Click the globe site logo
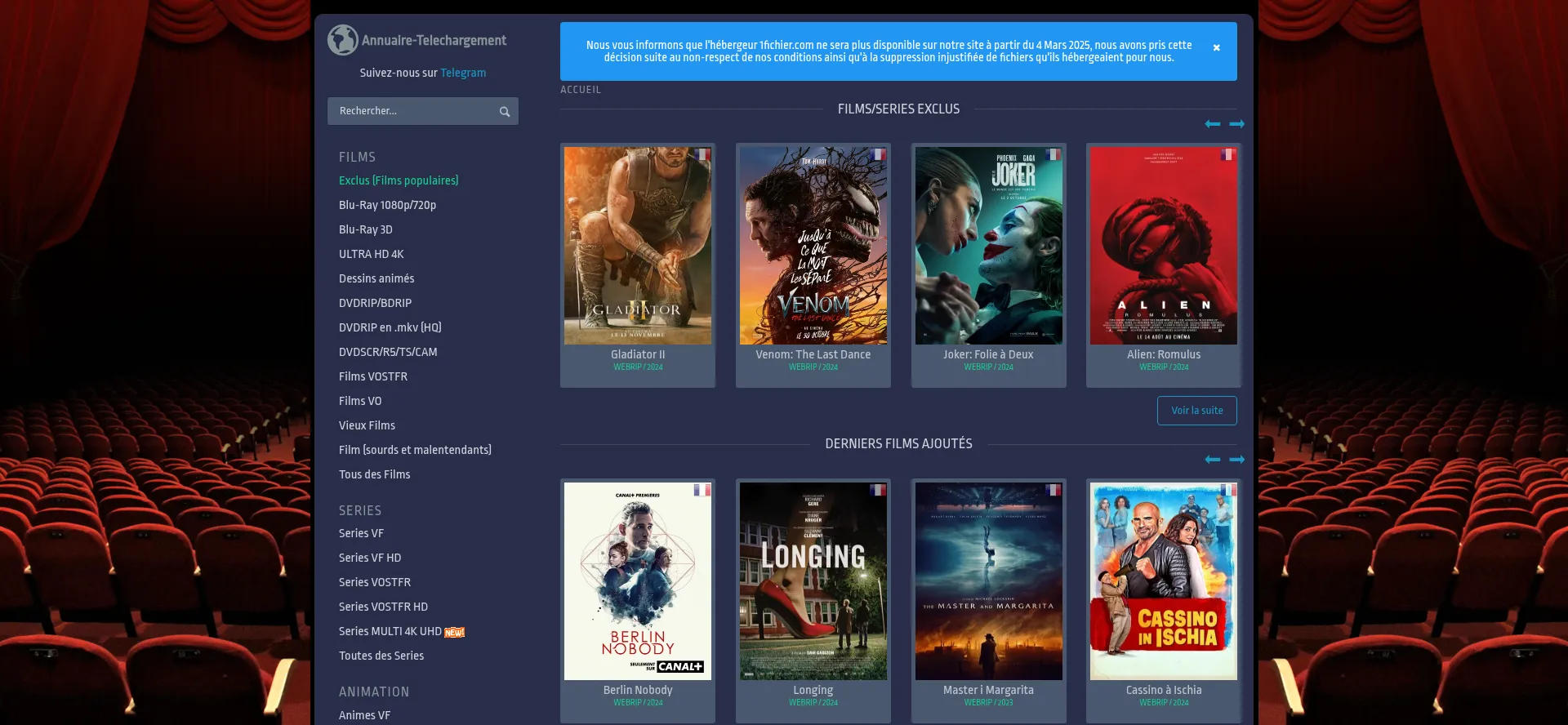This screenshot has height=725, width=1568. click(x=343, y=40)
